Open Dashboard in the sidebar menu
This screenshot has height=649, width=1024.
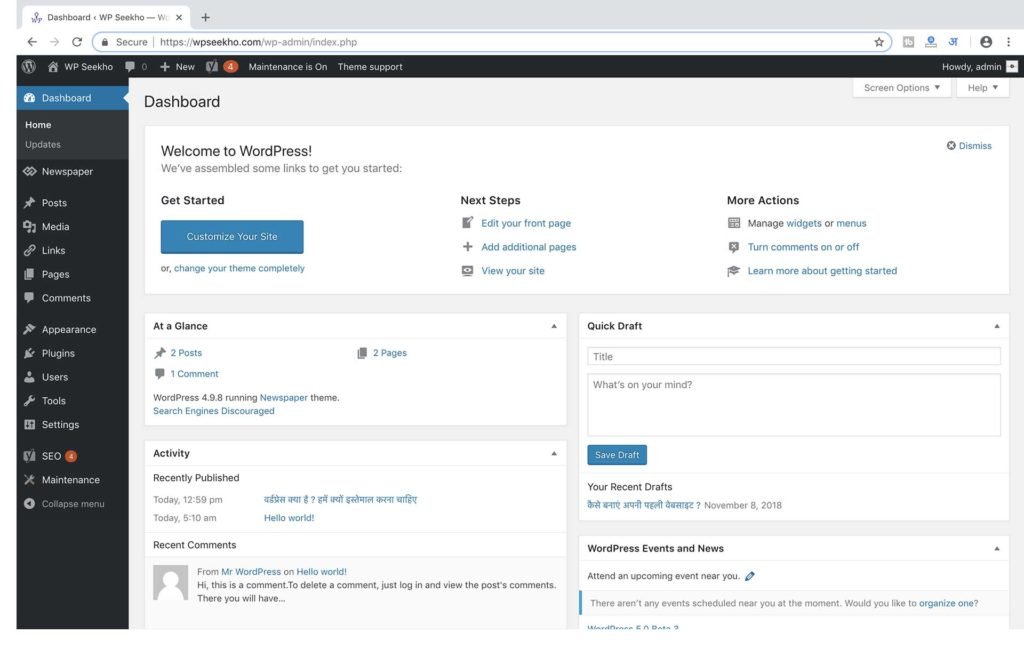click(x=72, y=98)
